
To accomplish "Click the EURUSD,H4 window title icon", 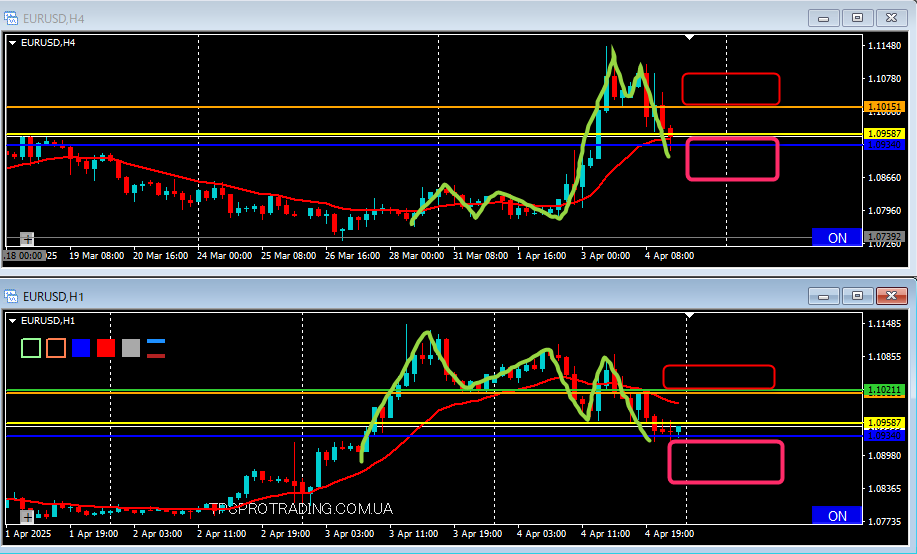I will (x=12, y=17).
